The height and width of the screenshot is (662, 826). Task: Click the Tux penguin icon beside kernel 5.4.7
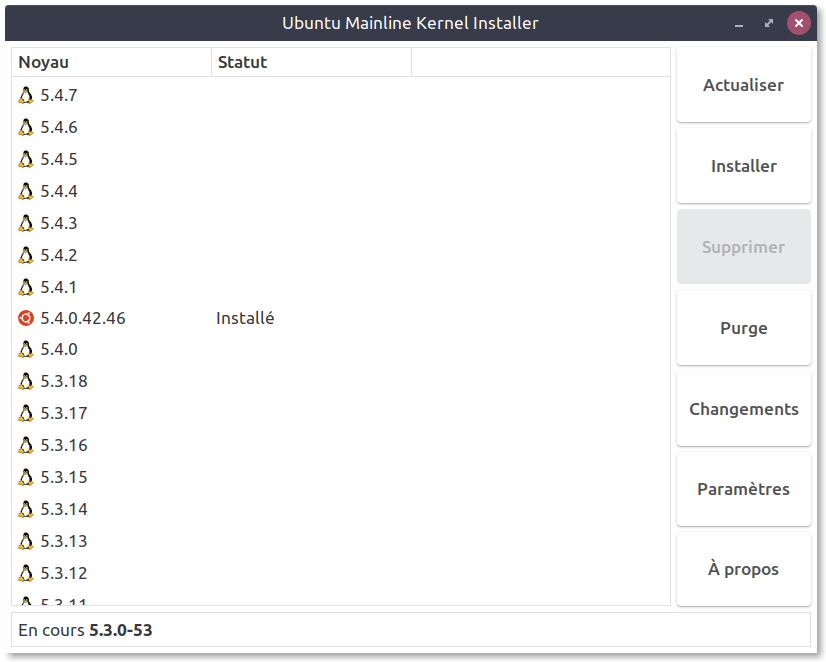(26, 96)
